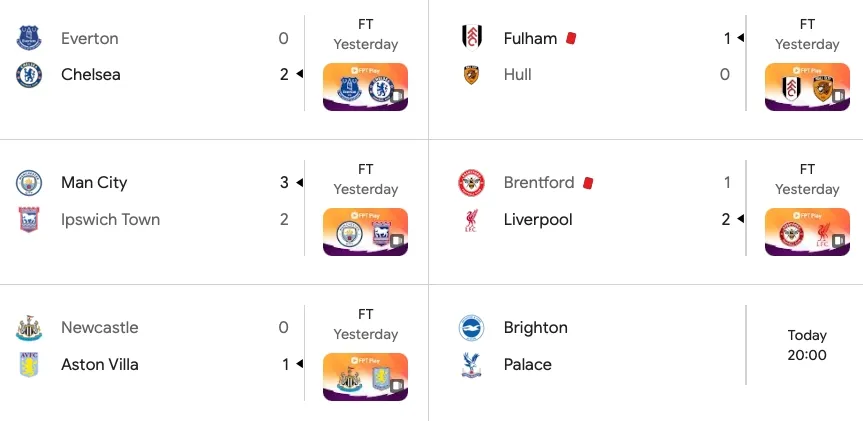Click the Crystal Palace club crest

(471, 364)
